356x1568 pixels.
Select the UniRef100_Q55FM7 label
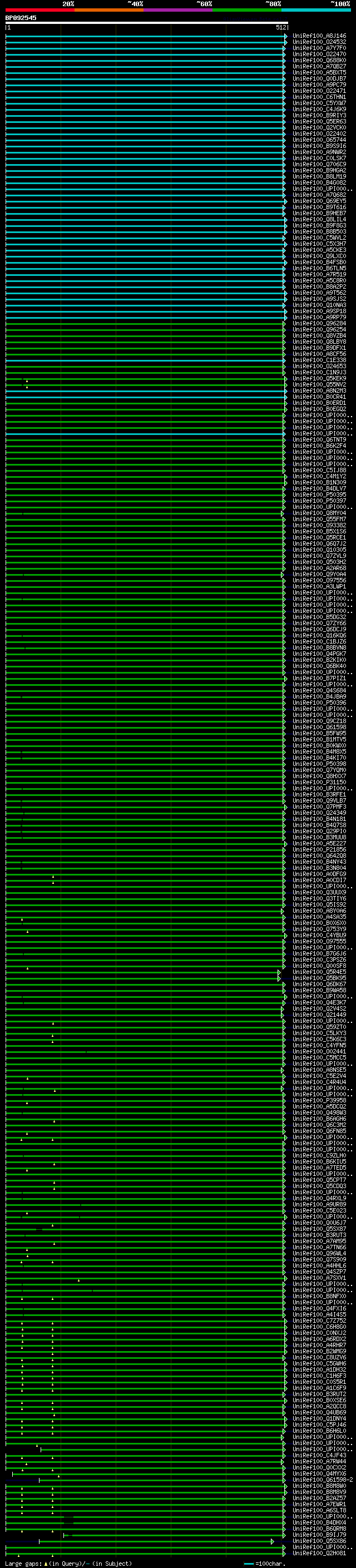pyautogui.click(x=319, y=518)
